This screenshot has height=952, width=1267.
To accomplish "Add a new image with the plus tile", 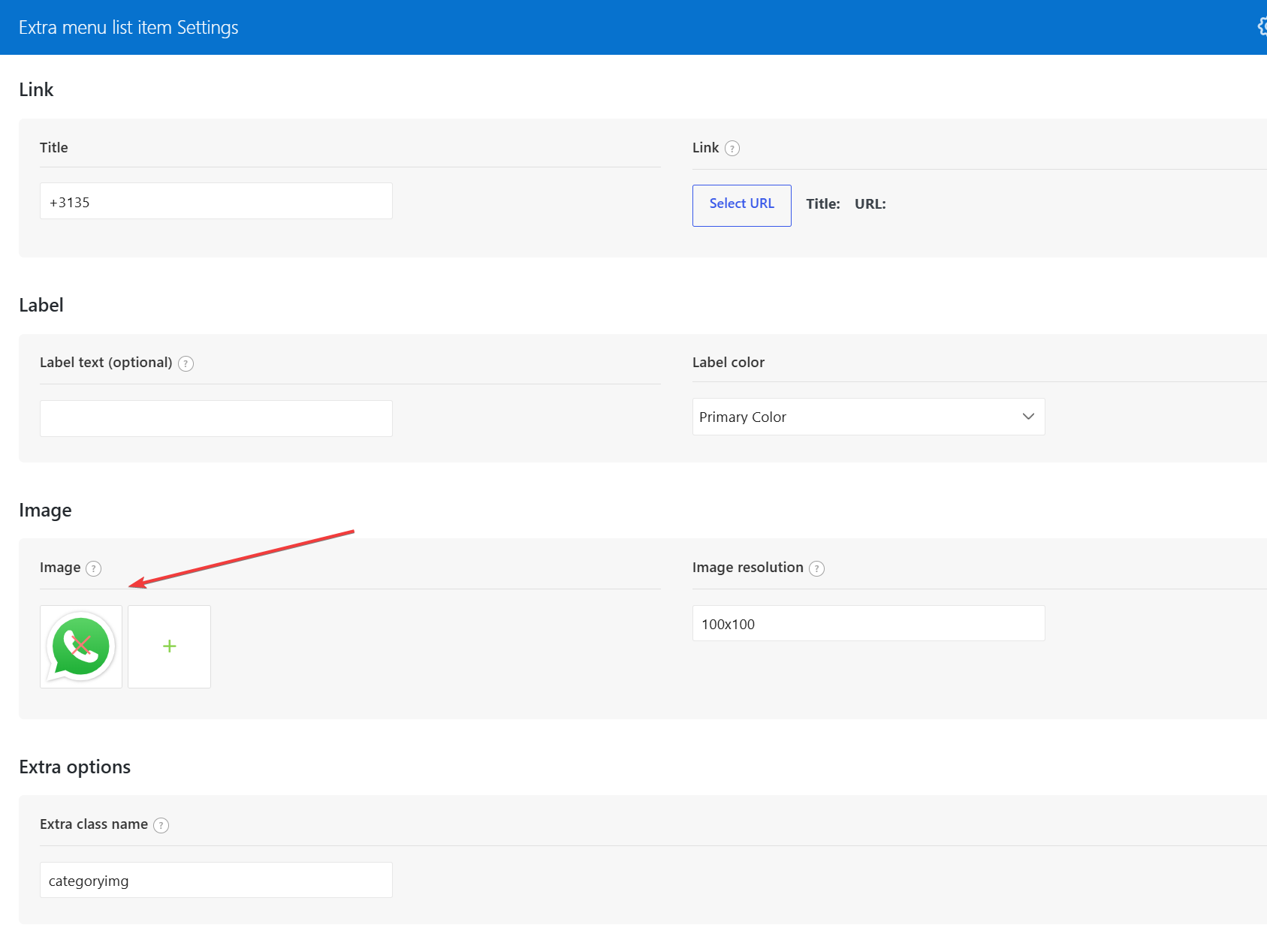I will click(x=170, y=646).
